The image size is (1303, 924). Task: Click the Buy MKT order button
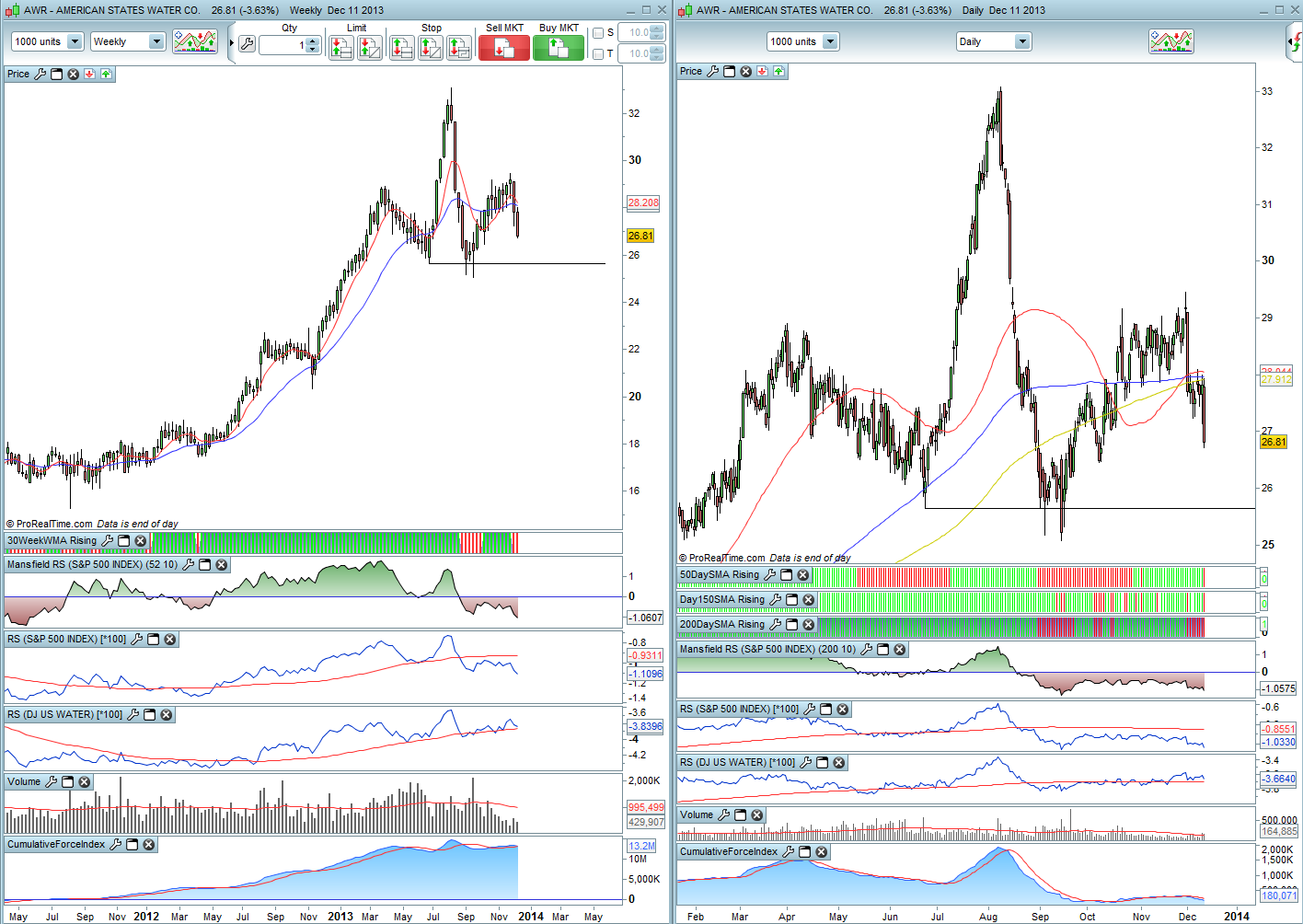559,48
